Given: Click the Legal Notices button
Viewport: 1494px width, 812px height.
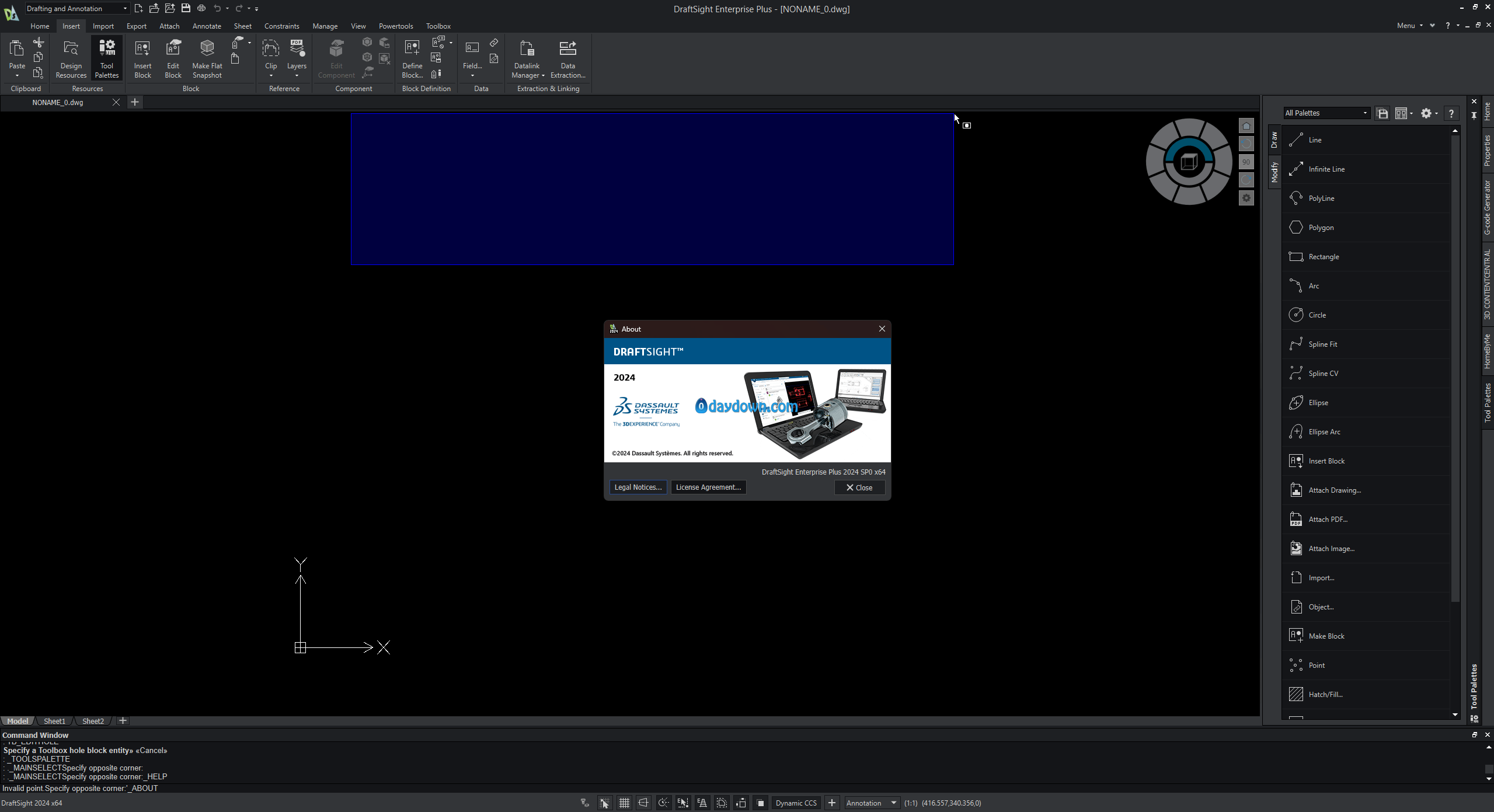Looking at the screenshot, I should [638, 487].
